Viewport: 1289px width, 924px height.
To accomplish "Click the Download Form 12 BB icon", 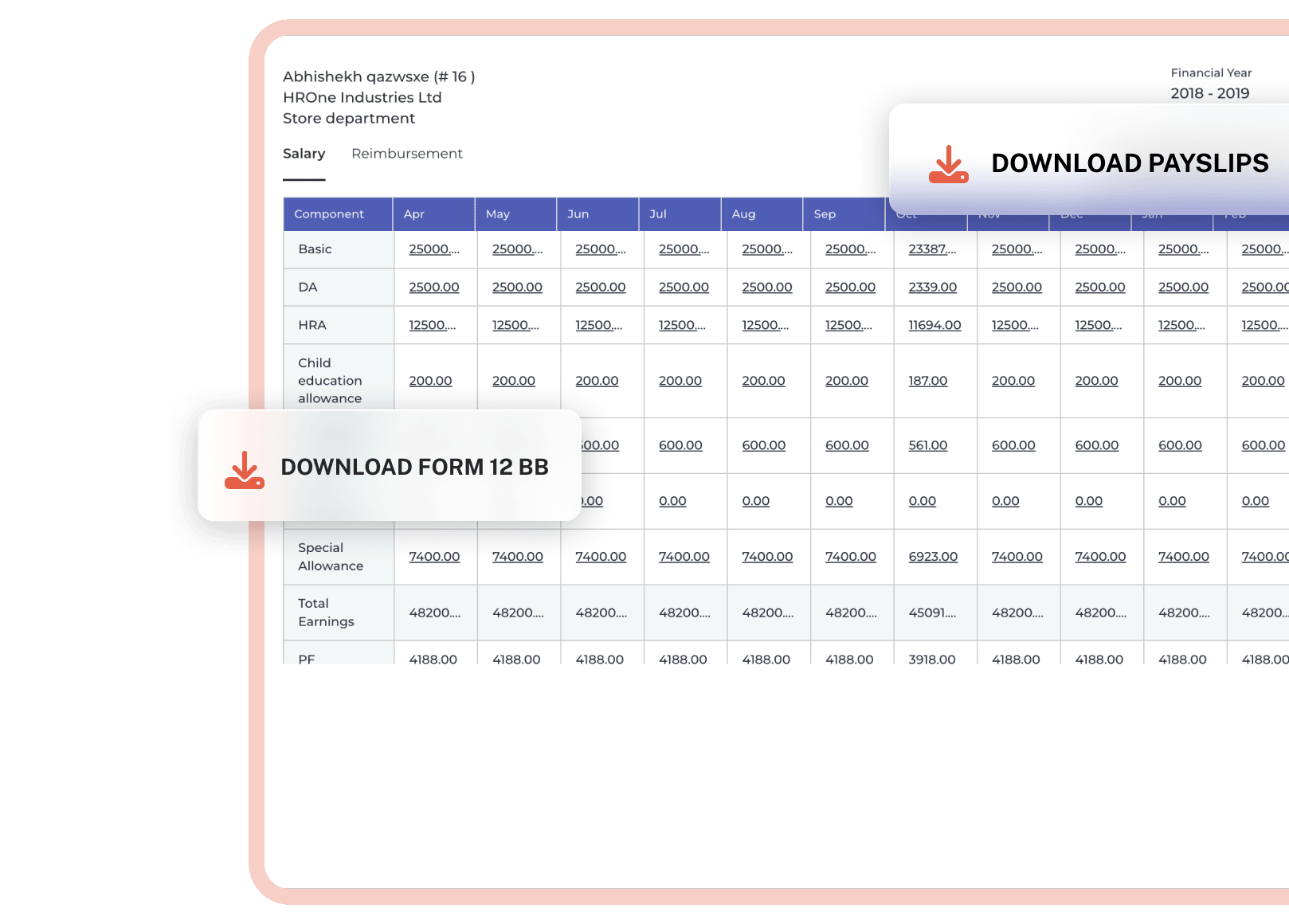I will click(244, 470).
